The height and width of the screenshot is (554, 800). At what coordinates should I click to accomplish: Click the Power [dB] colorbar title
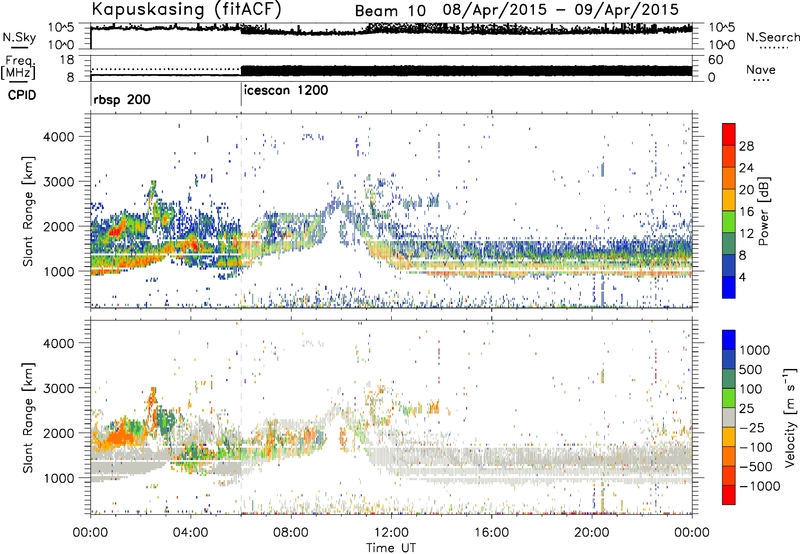coord(764,211)
